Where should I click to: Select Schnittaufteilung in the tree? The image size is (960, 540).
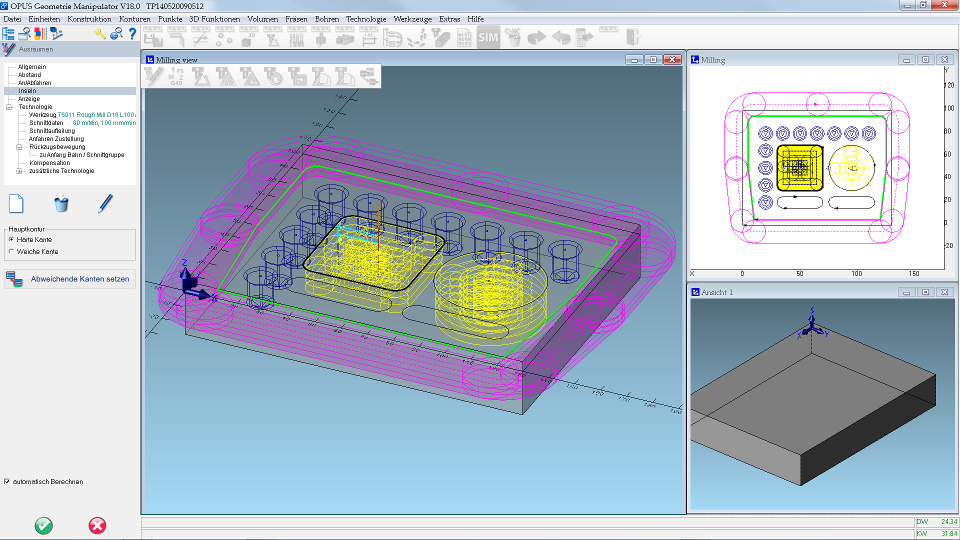(52, 130)
